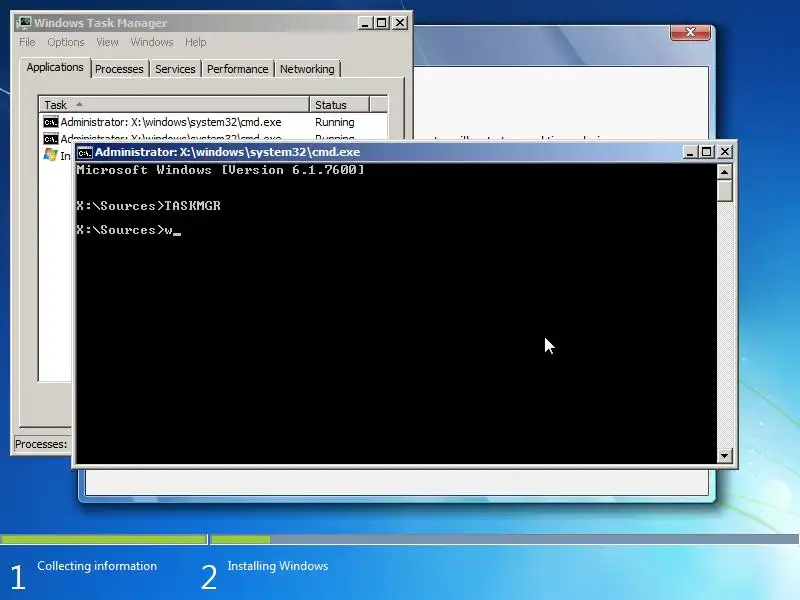Image resolution: width=800 pixels, height=600 pixels.
Task: Click the Running status of the first task
Action: tap(335, 122)
